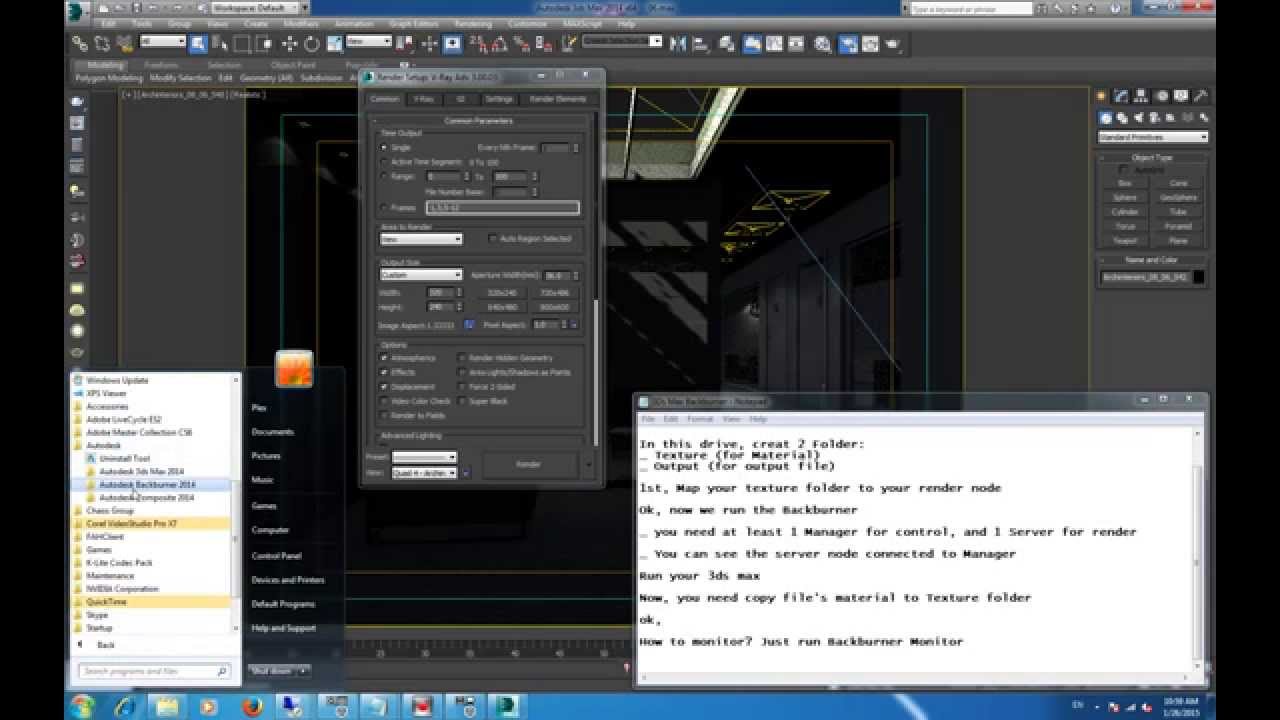This screenshot has height=720, width=1280.
Task: Click the Sphere primitive button
Action: 1125,197
